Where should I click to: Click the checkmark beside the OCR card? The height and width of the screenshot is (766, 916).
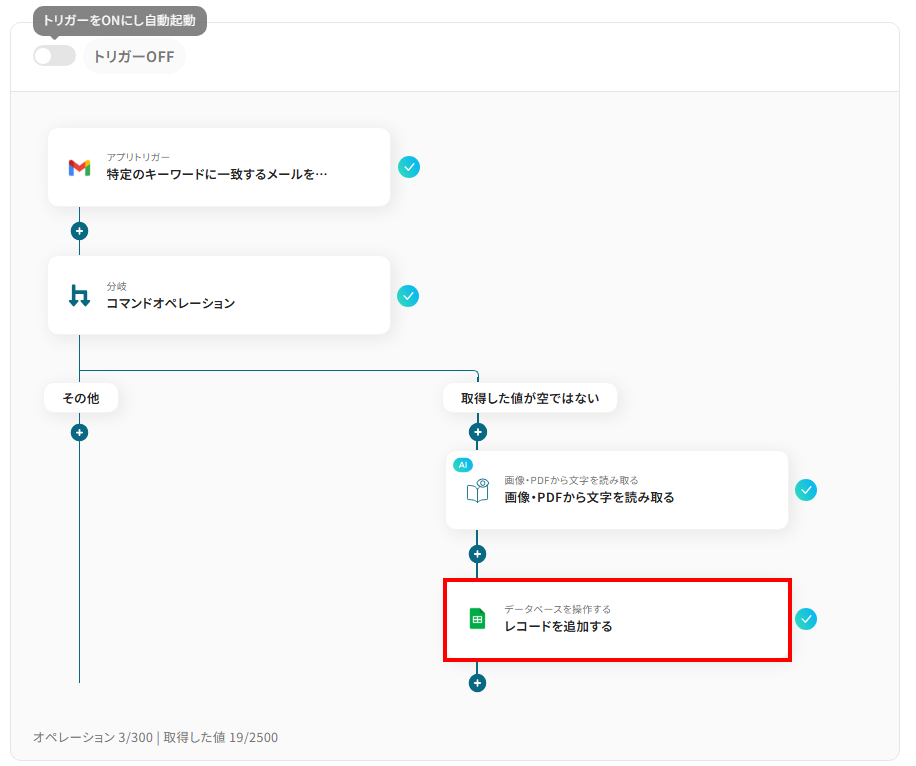pyautogui.click(x=806, y=490)
